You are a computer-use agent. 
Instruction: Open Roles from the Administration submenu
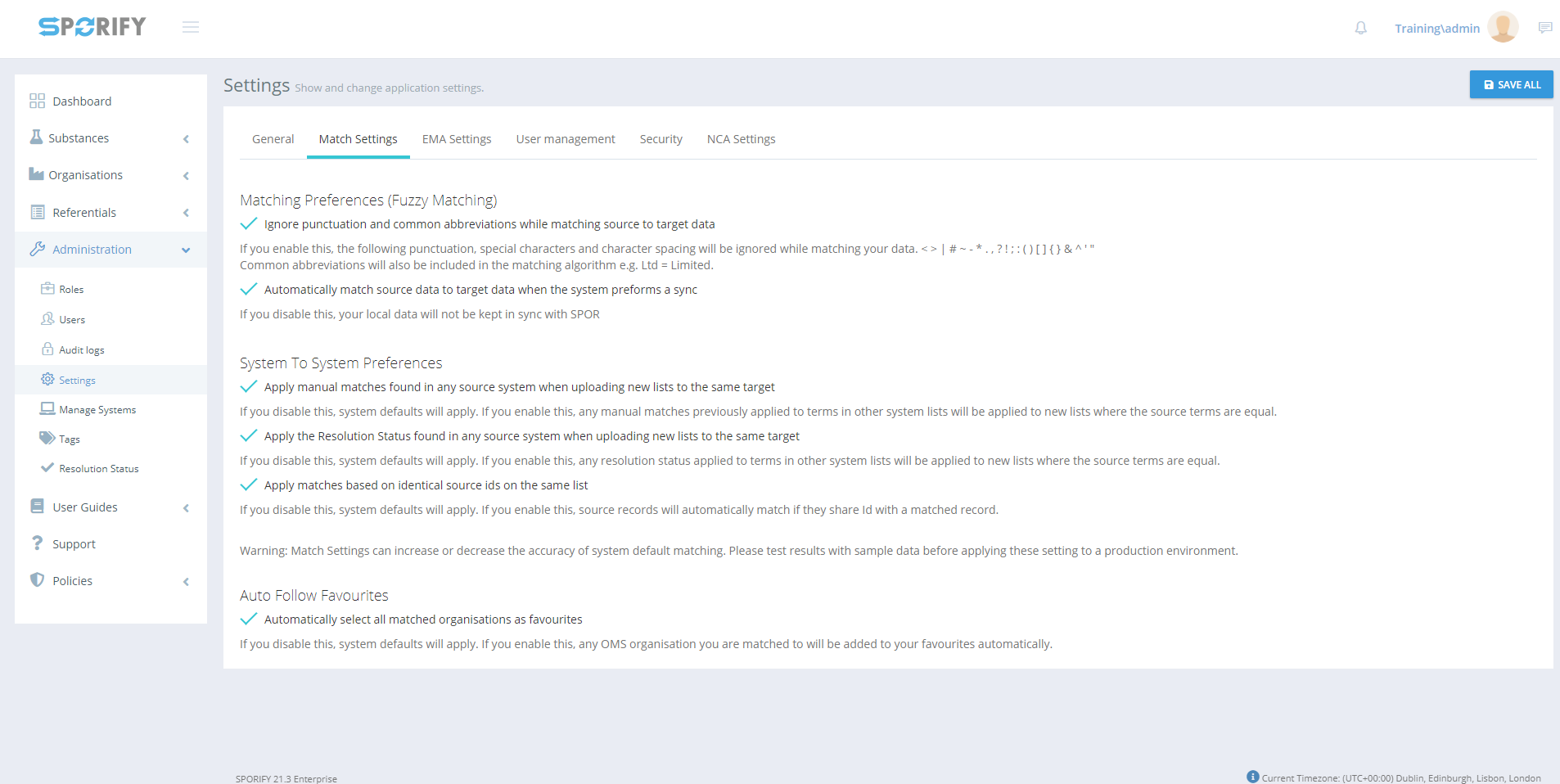pos(71,290)
